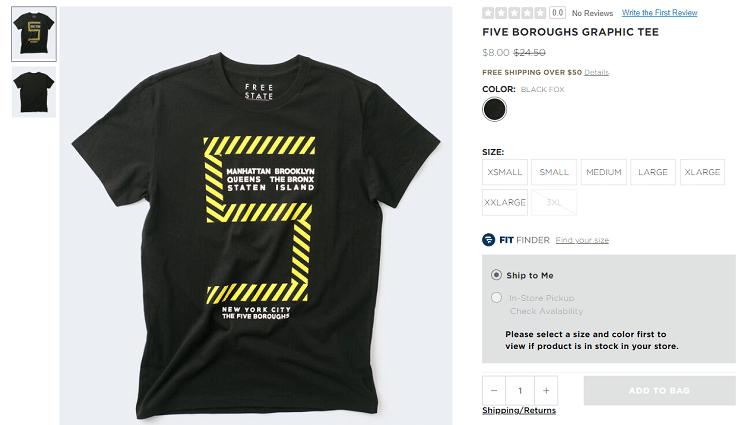Select the Ship to Me radio option
750x425 pixels.
coord(496,275)
